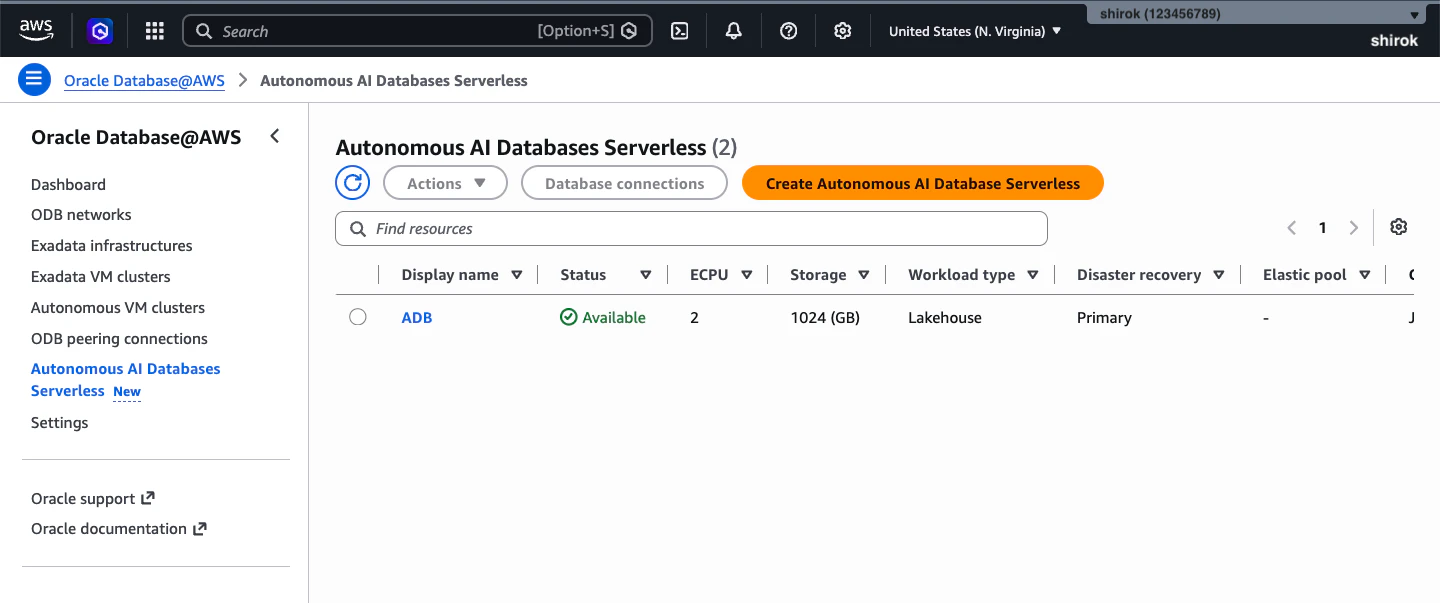Toggle the hamburger navigation menu button
The image size is (1440, 603).
(x=35, y=80)
